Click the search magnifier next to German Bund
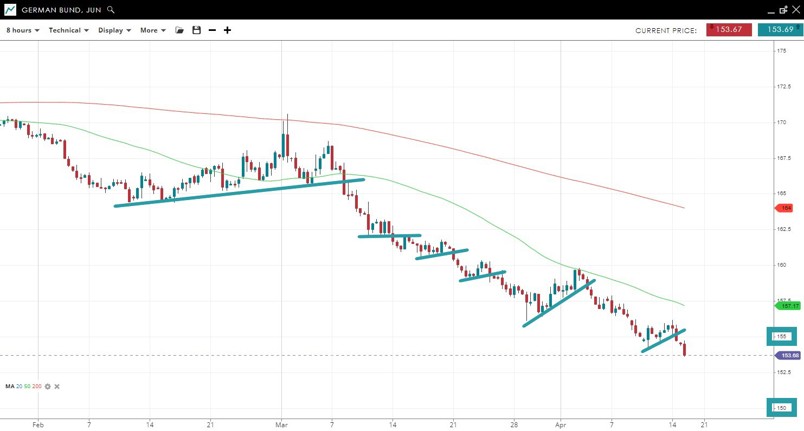The height and width of the screenshot is (431, 804). pyautogui.click(x=111, y=10)
